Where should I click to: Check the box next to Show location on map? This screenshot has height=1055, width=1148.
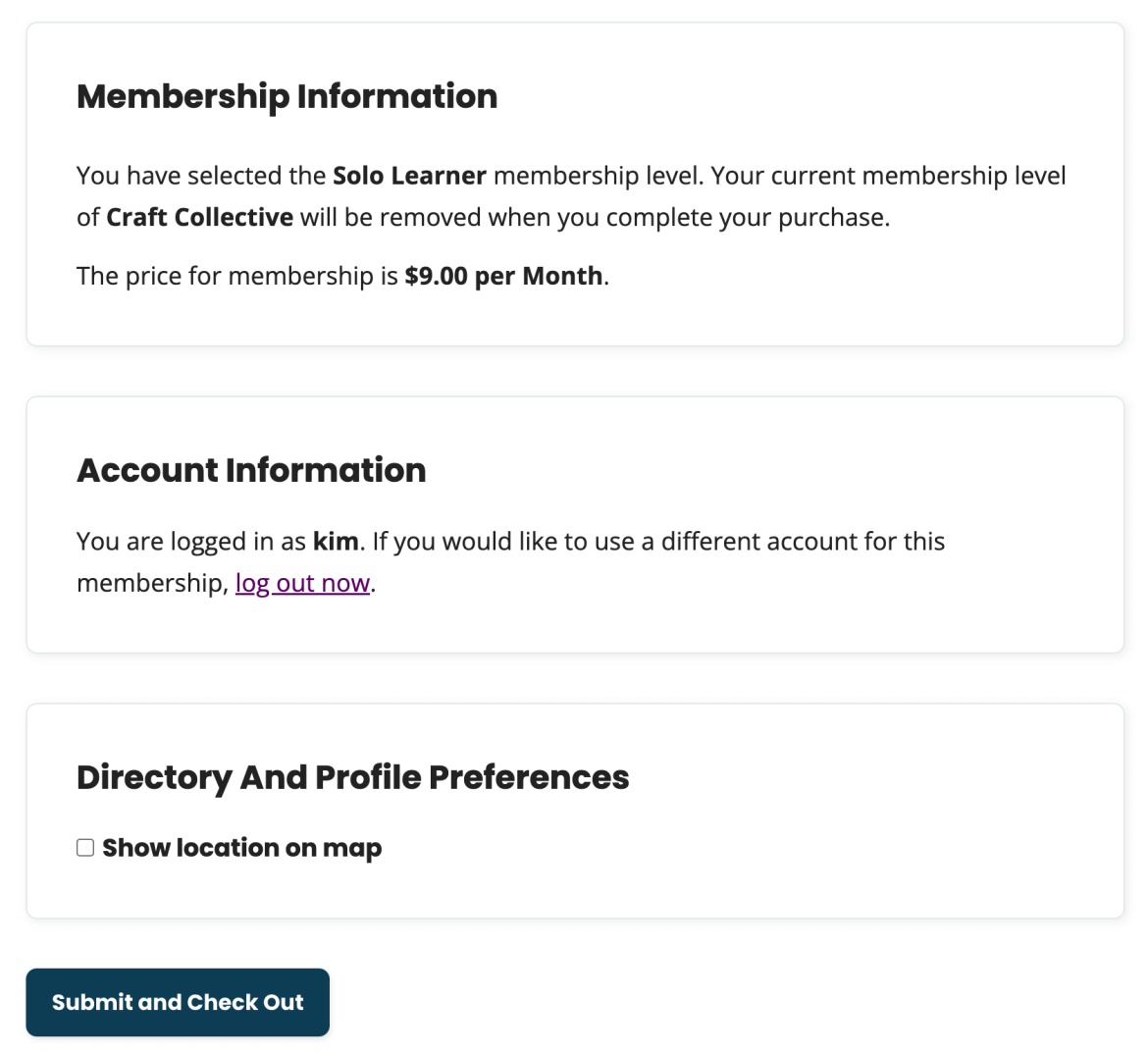[84, 847]
